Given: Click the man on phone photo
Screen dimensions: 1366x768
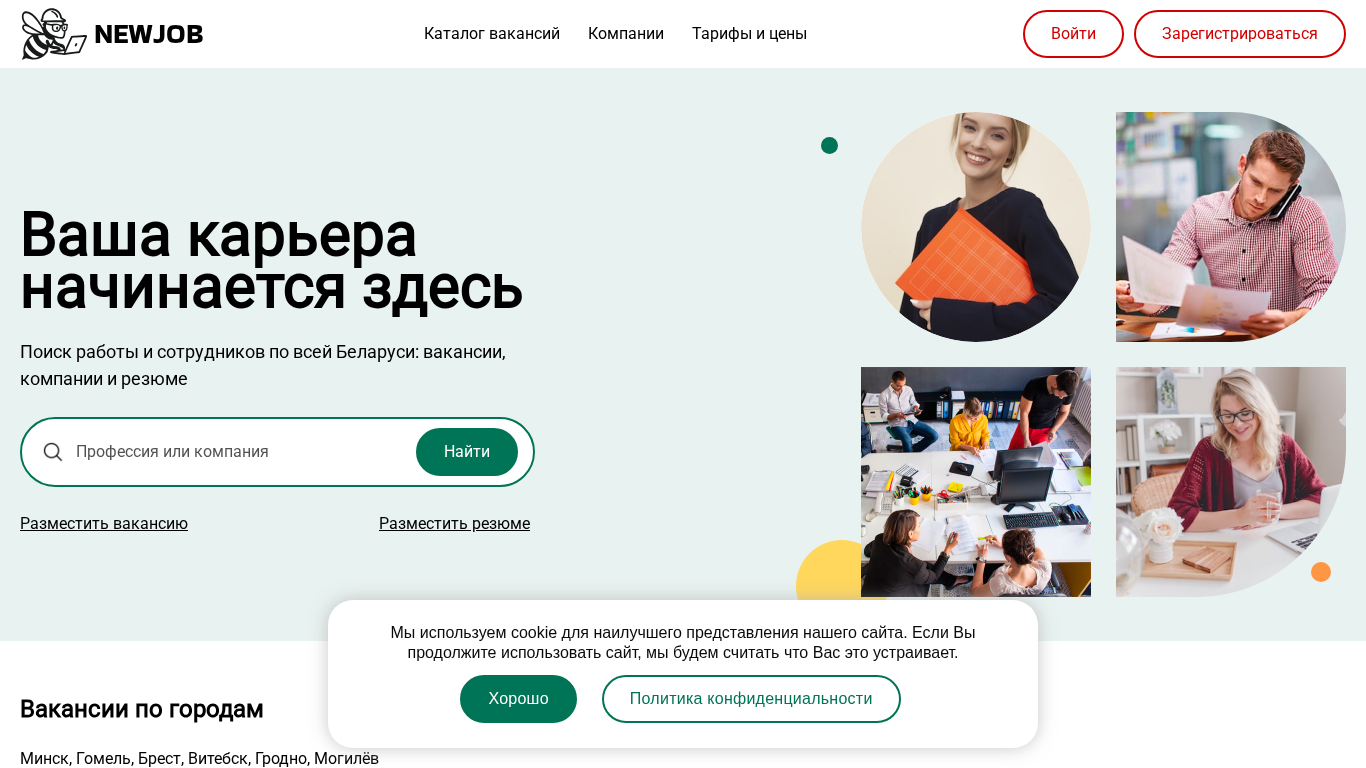Looking at the screenshot, I should click(1231, 227).
